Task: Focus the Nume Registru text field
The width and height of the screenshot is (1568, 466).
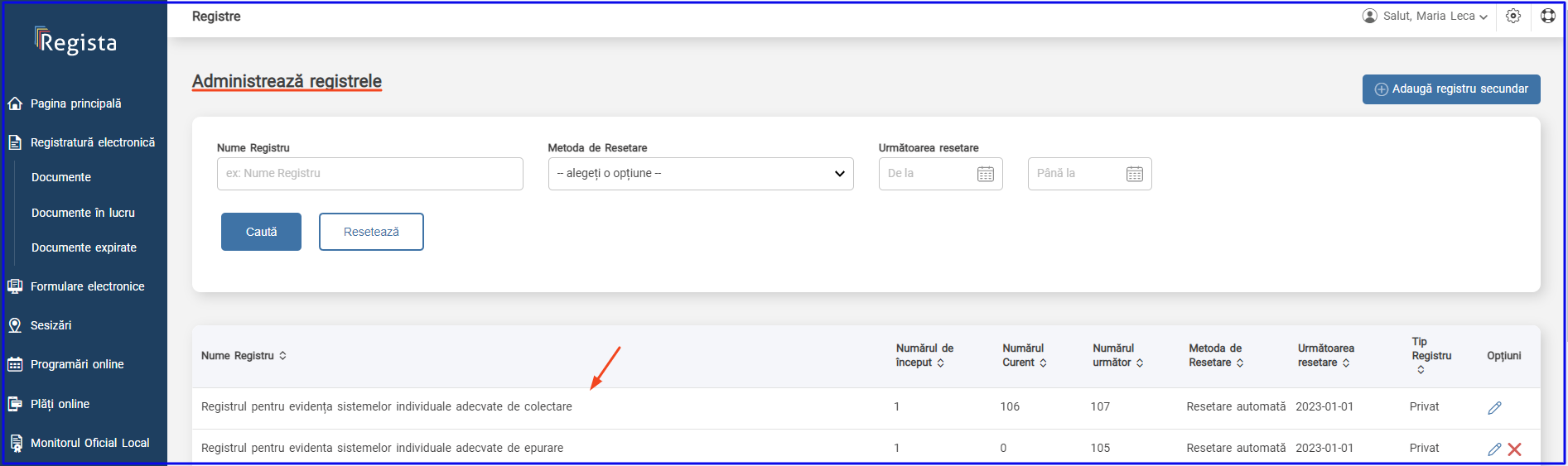Action: (x=370, y=174)
